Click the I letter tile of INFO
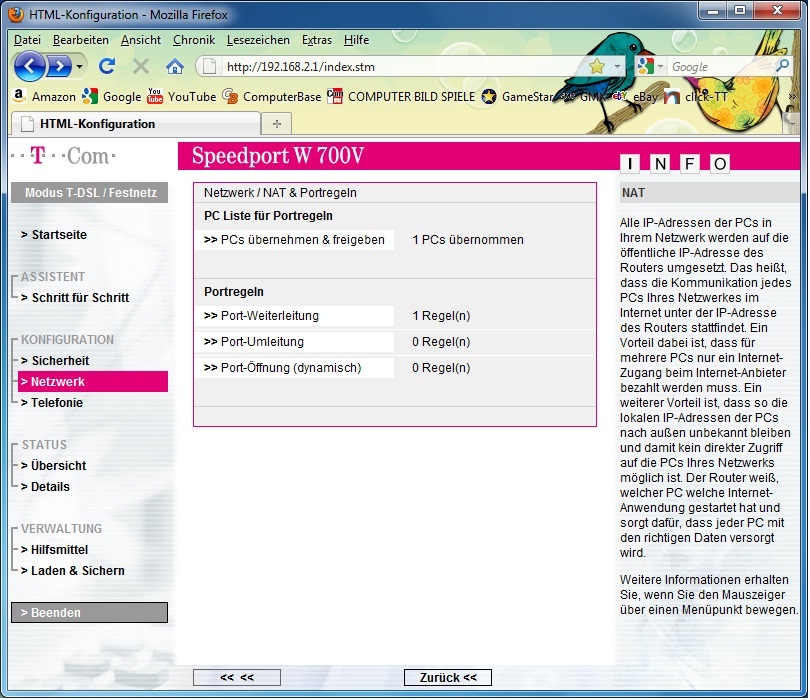810x700 pixels. coord(630,164)
